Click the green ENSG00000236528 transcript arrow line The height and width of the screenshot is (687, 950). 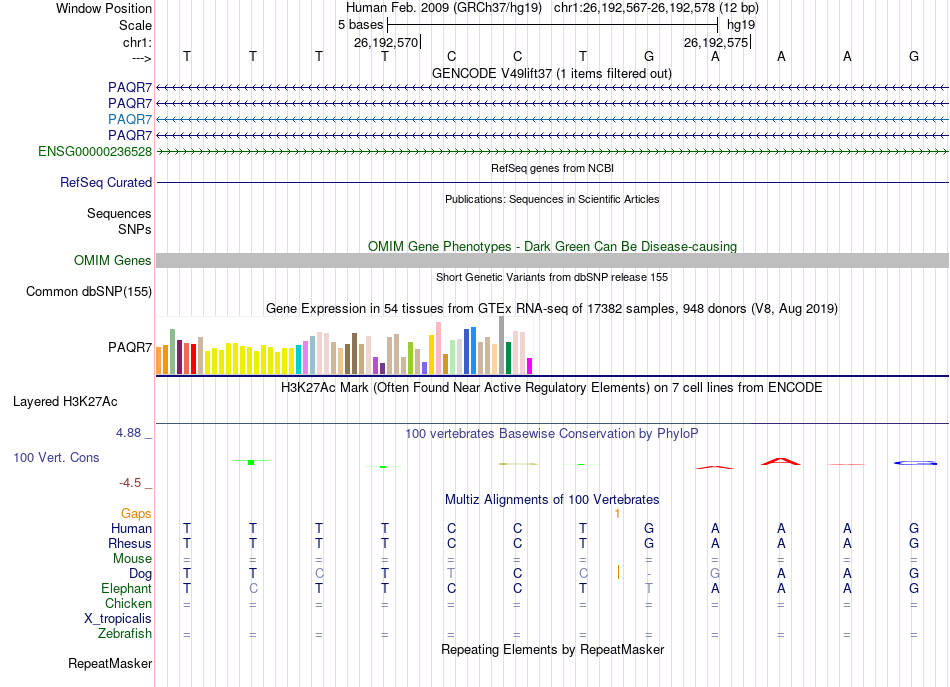click(552, 151)
